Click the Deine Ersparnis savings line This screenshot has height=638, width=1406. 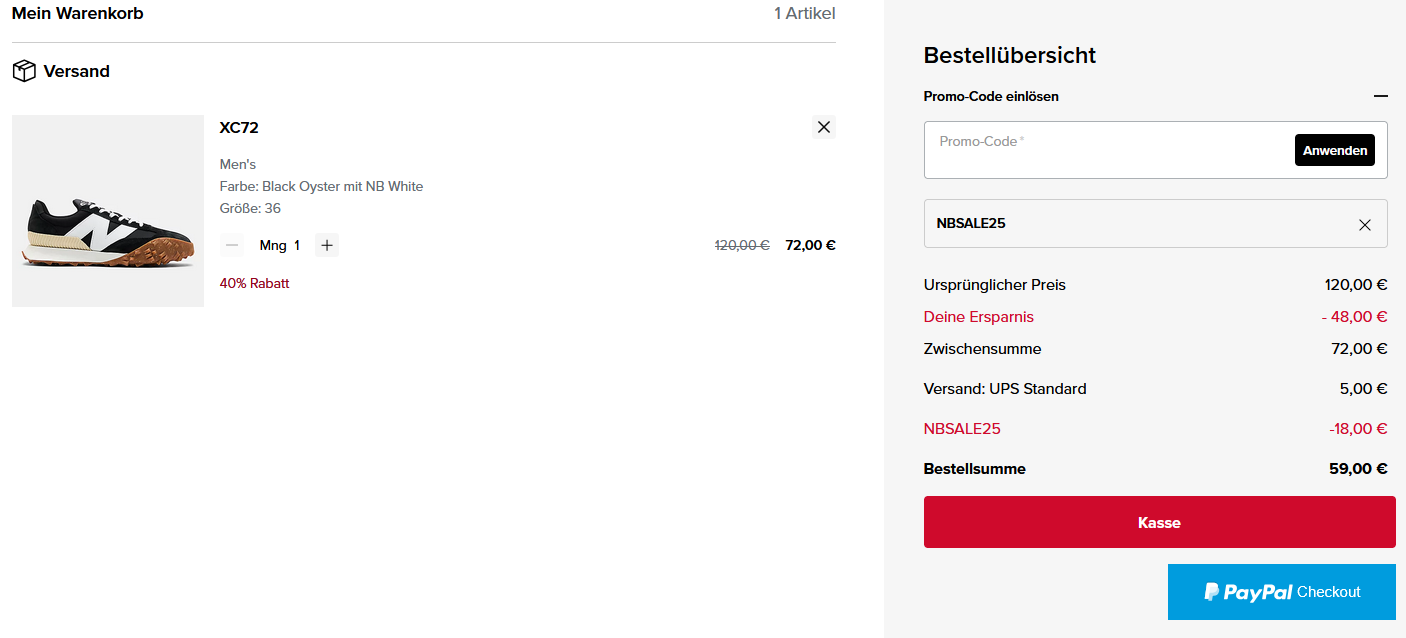click(979, 317)
